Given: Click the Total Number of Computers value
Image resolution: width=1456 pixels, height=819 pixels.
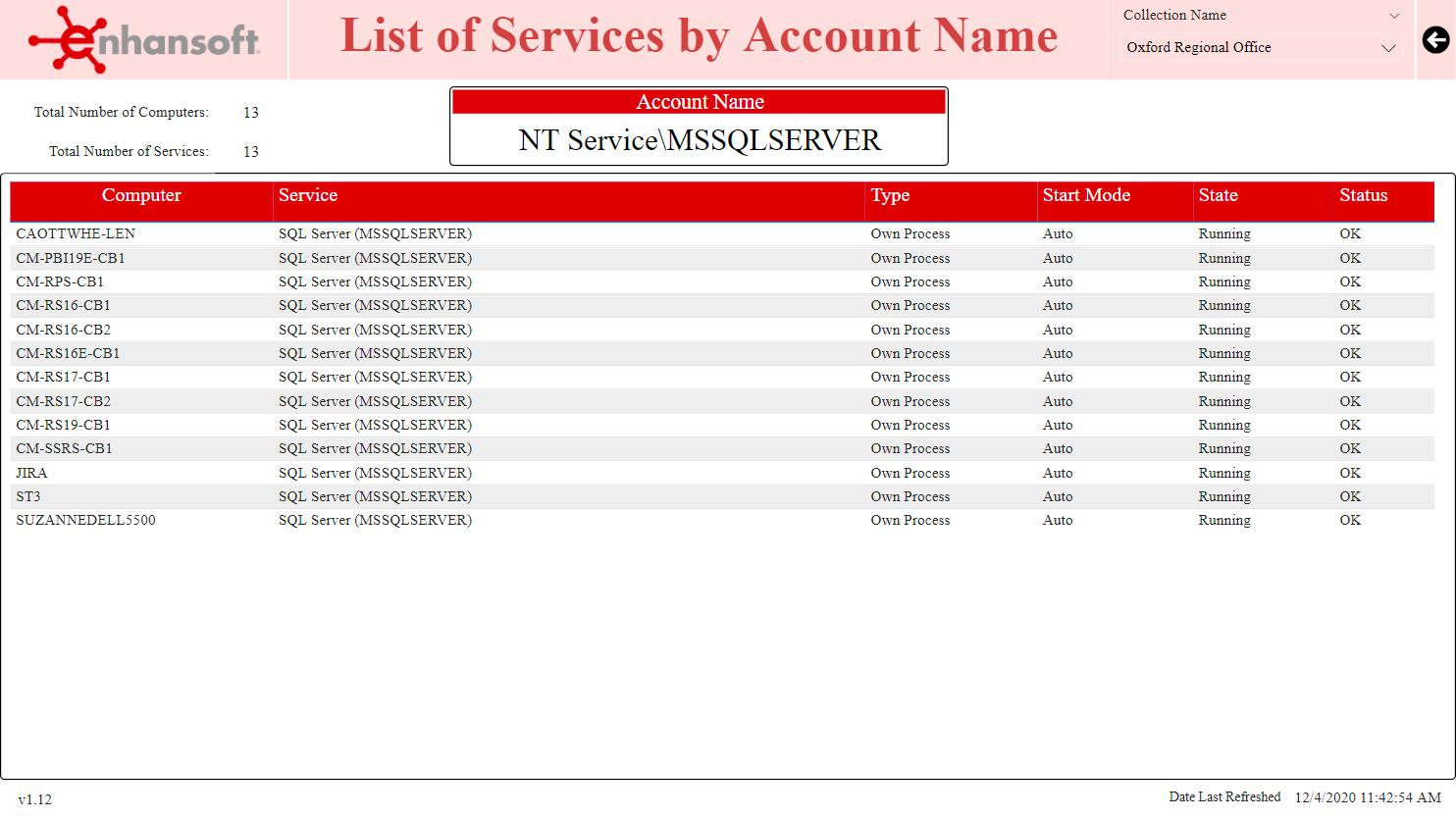Looking at the screenshot, I should click(250, 112).
